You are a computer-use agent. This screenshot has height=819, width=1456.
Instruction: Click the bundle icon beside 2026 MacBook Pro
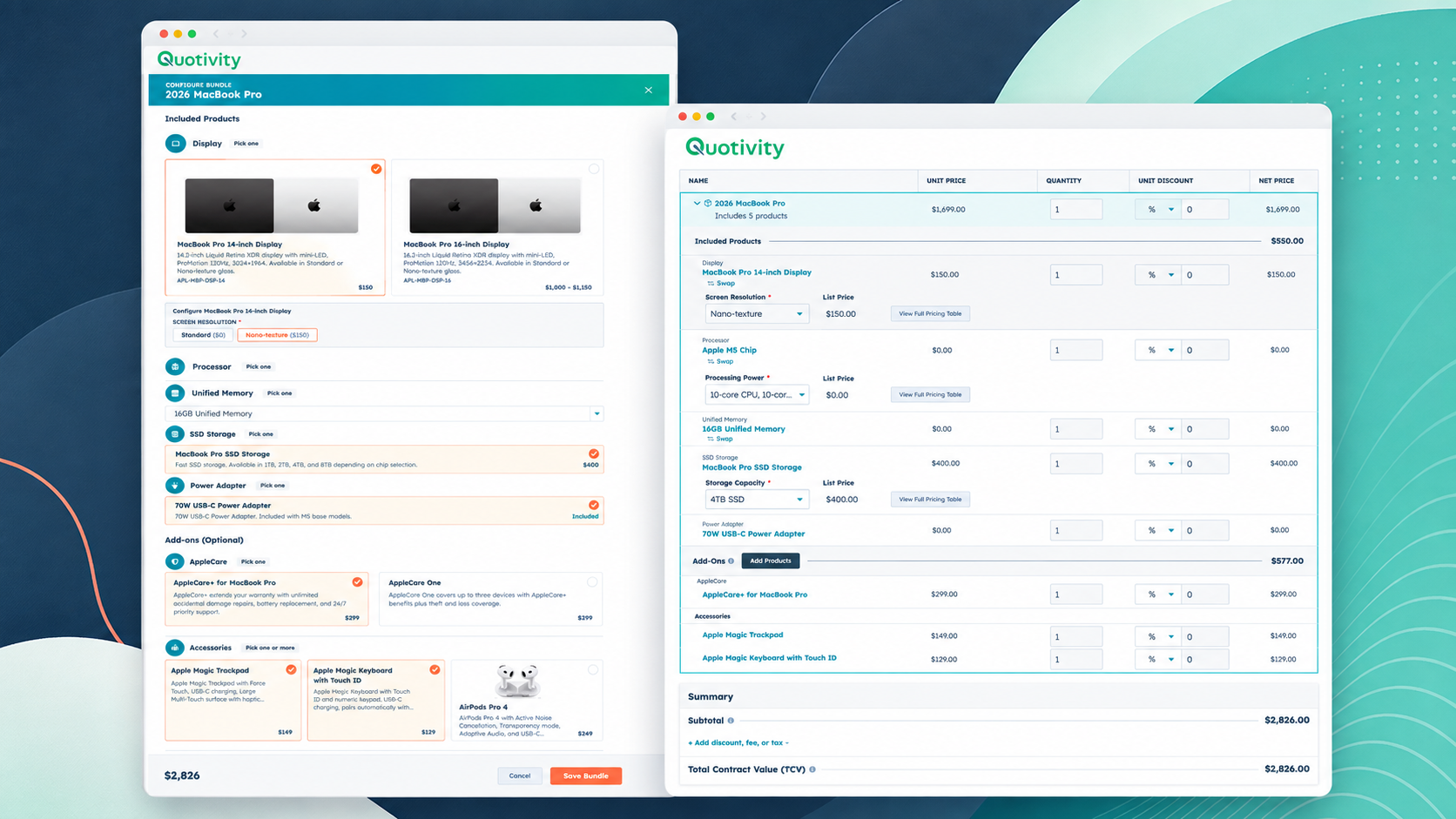click(x=708, y=203)
